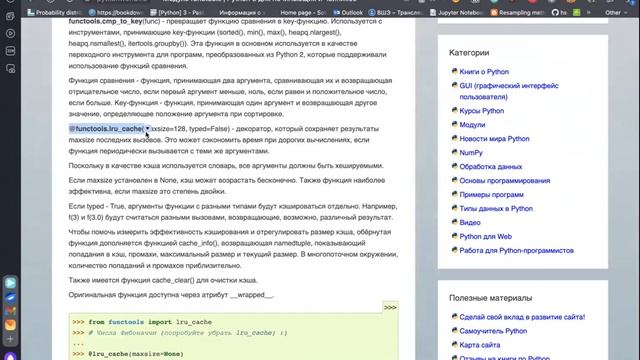
Task: Open the Видео category link
Action: point(470,222)
